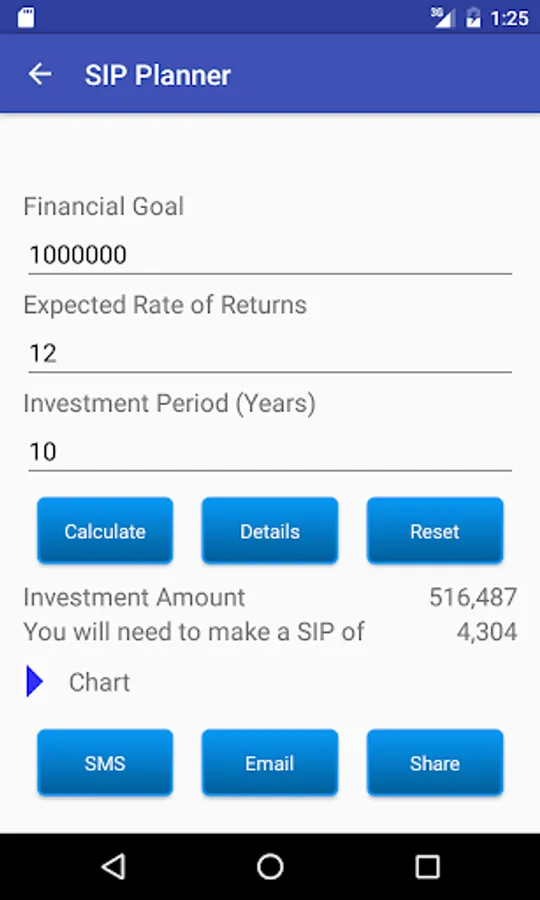Tap the back arrow in header
Screen dimensions: 540x900
[40, 75]
